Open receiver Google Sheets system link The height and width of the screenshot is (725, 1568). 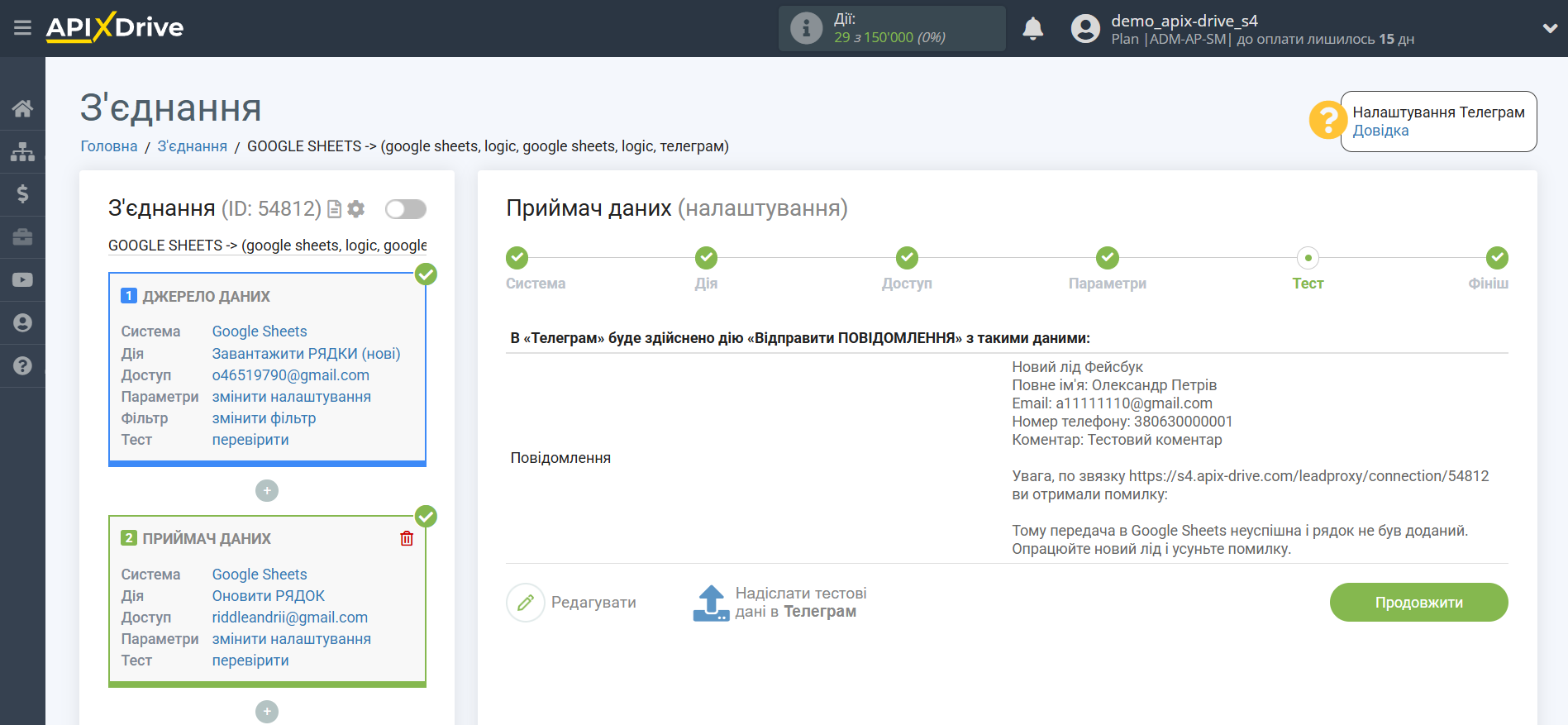pyautogui.click(x=260, y=575)
